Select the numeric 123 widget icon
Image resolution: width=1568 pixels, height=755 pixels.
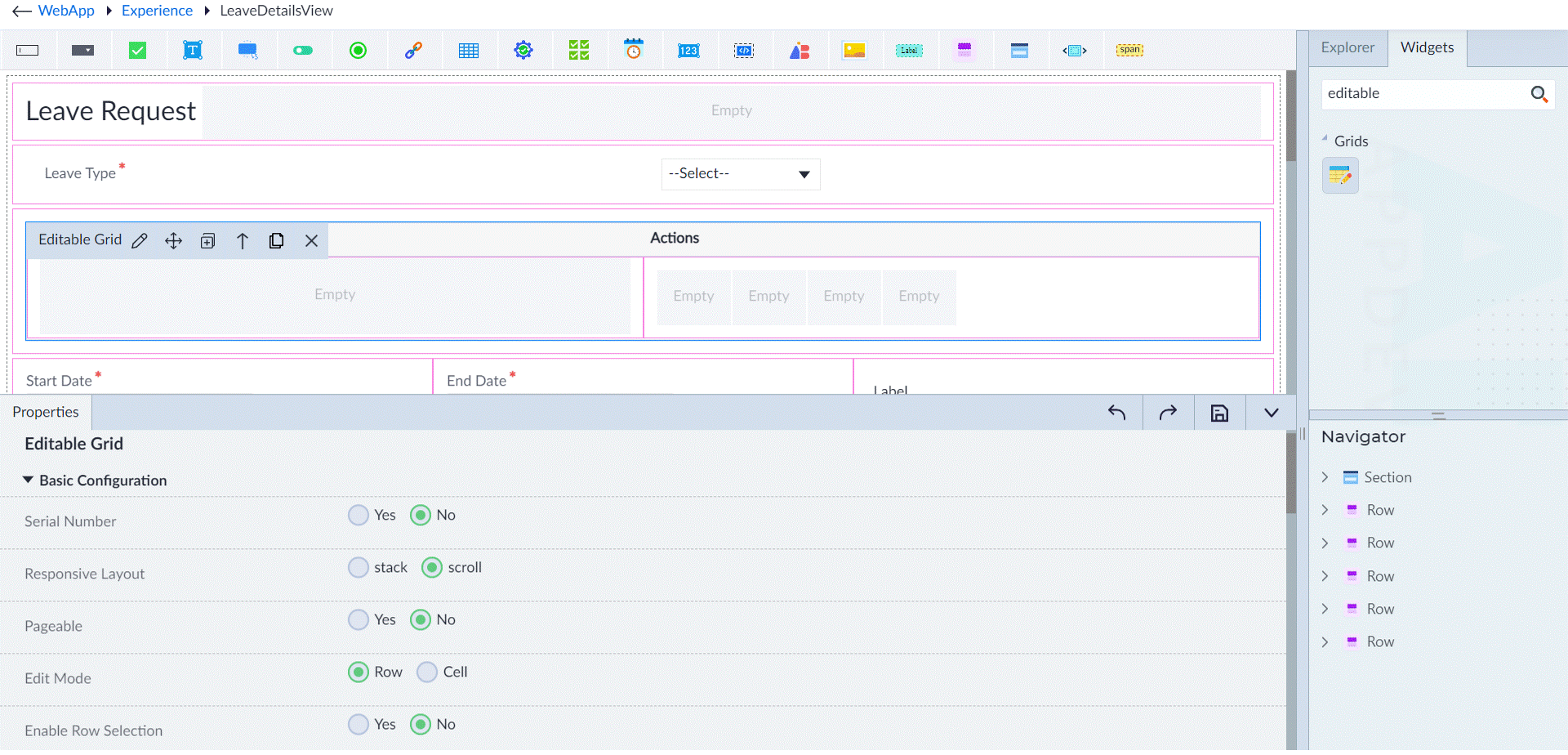(x=688, y=51)
